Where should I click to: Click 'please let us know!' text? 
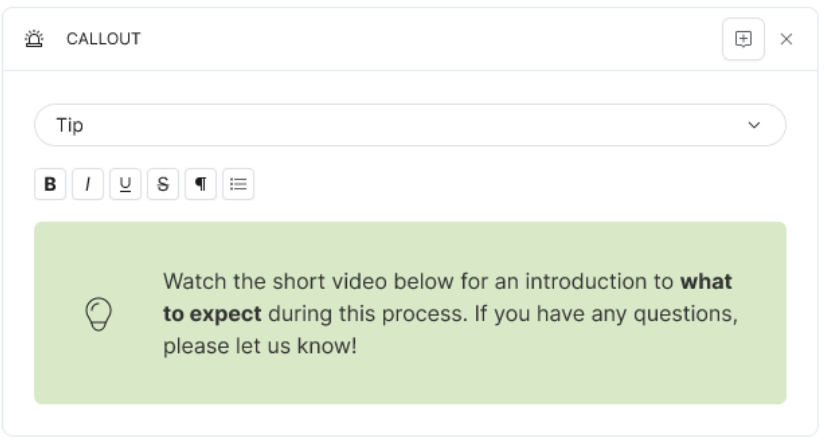[x=260, y=346]
